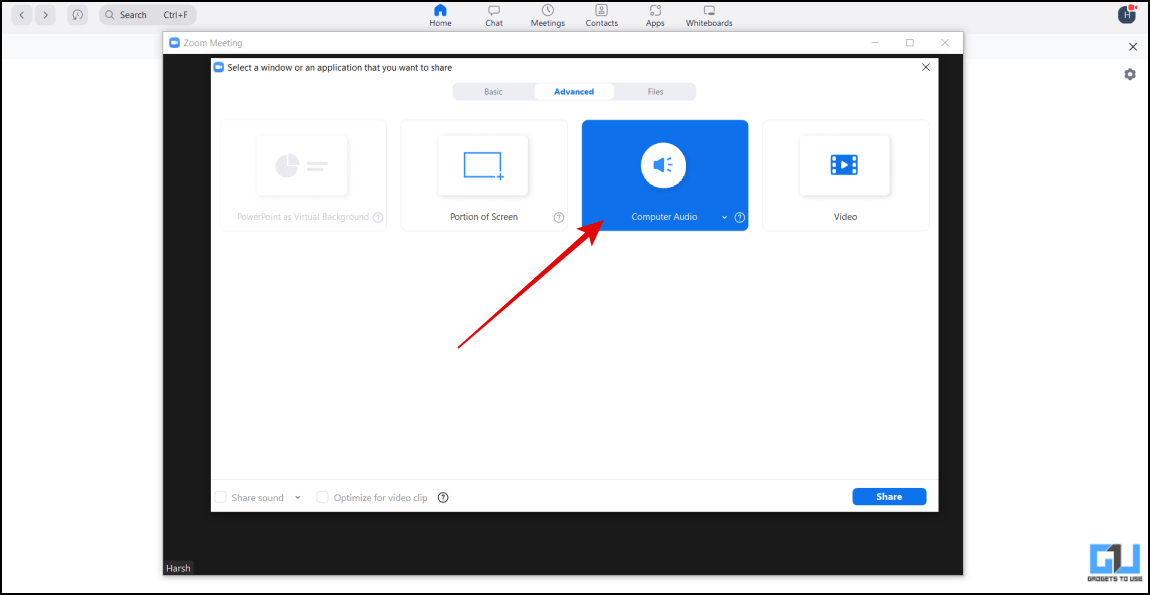Screen dimensions: 1150x595
Task: Close the share selection dialog
Action: click(x=926, y=67)
